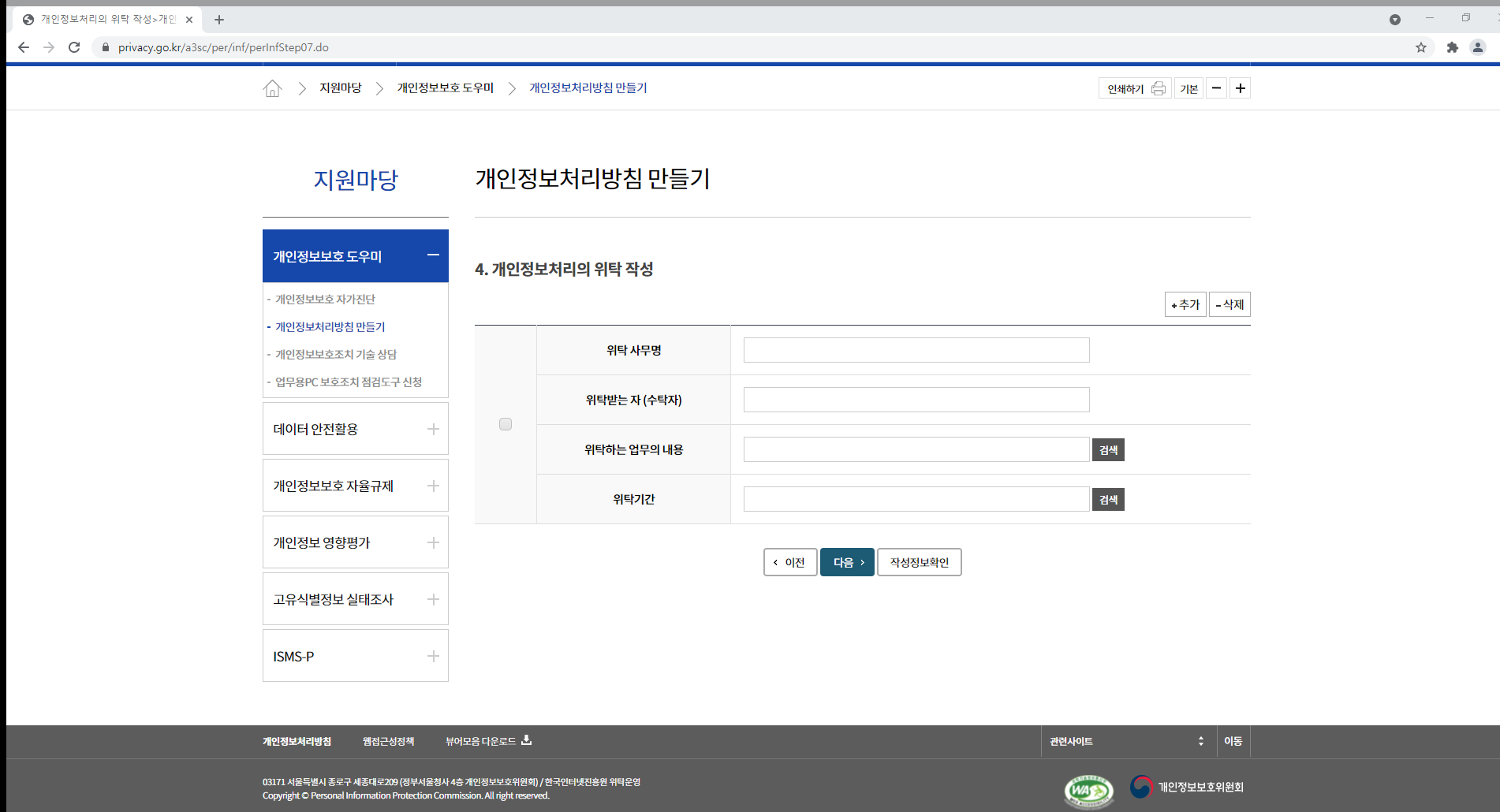Click the 위탁기간 input field

pos(916,499)
